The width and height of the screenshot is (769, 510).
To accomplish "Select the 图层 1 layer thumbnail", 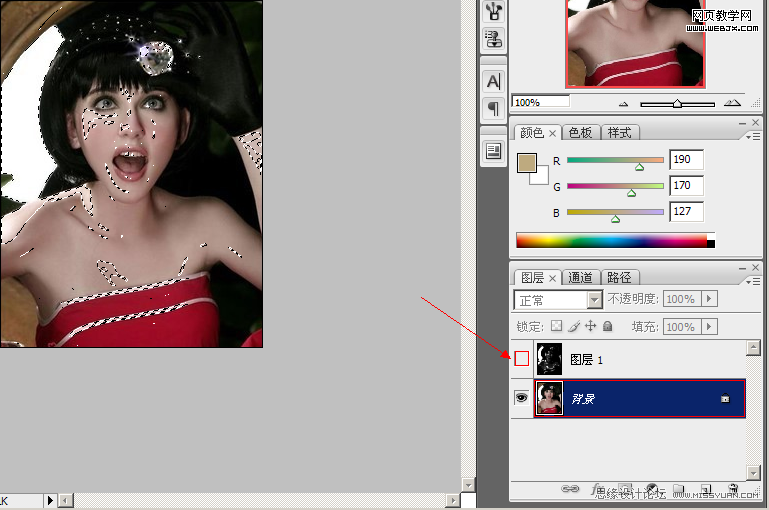I will point(550,359).
